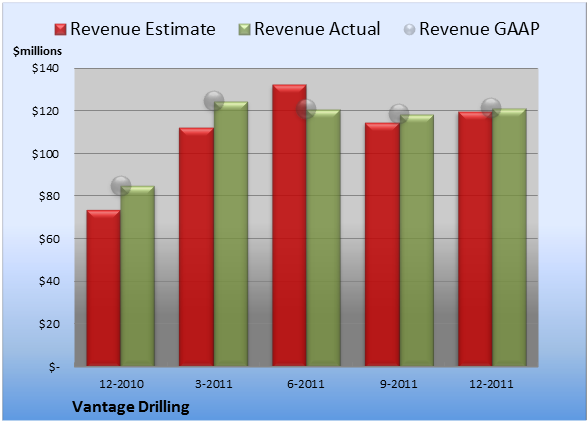Screen dimensions: 588x422
Task: Select the red estimate bar for 12-2010
Action: (x=104, y=288)
